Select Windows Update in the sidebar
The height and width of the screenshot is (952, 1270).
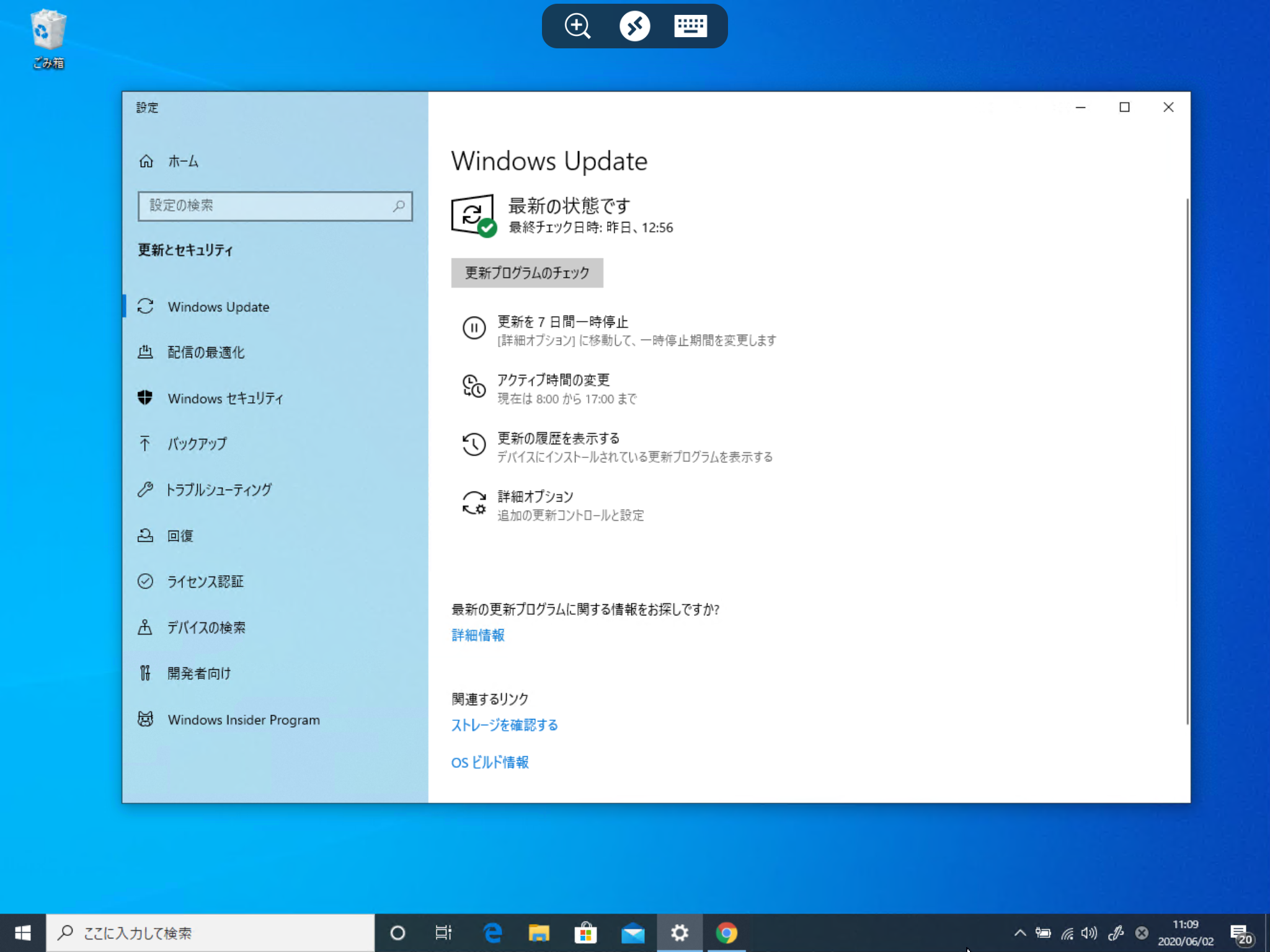point(218,307)
